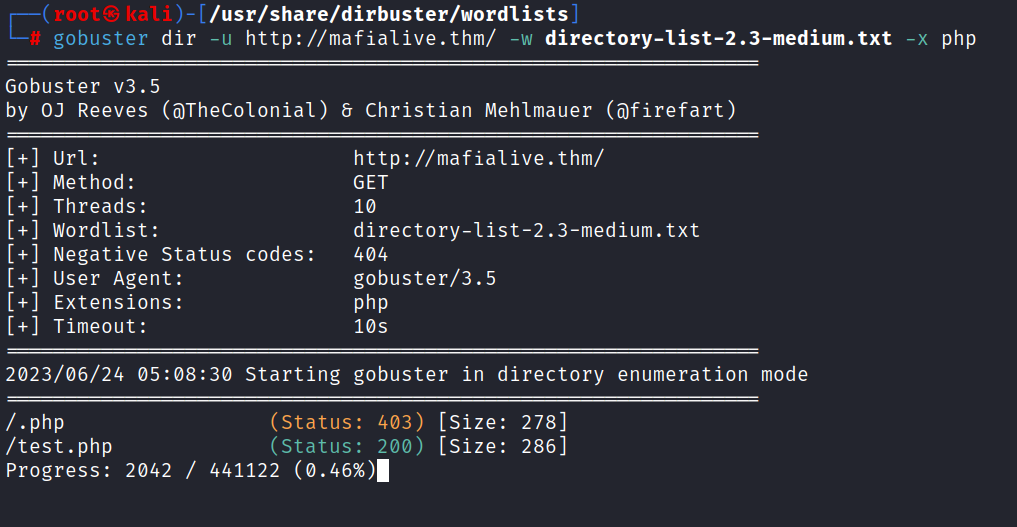Click the orange Status: 403 text
The image size is (1017, 527).
tap(347, 422)
